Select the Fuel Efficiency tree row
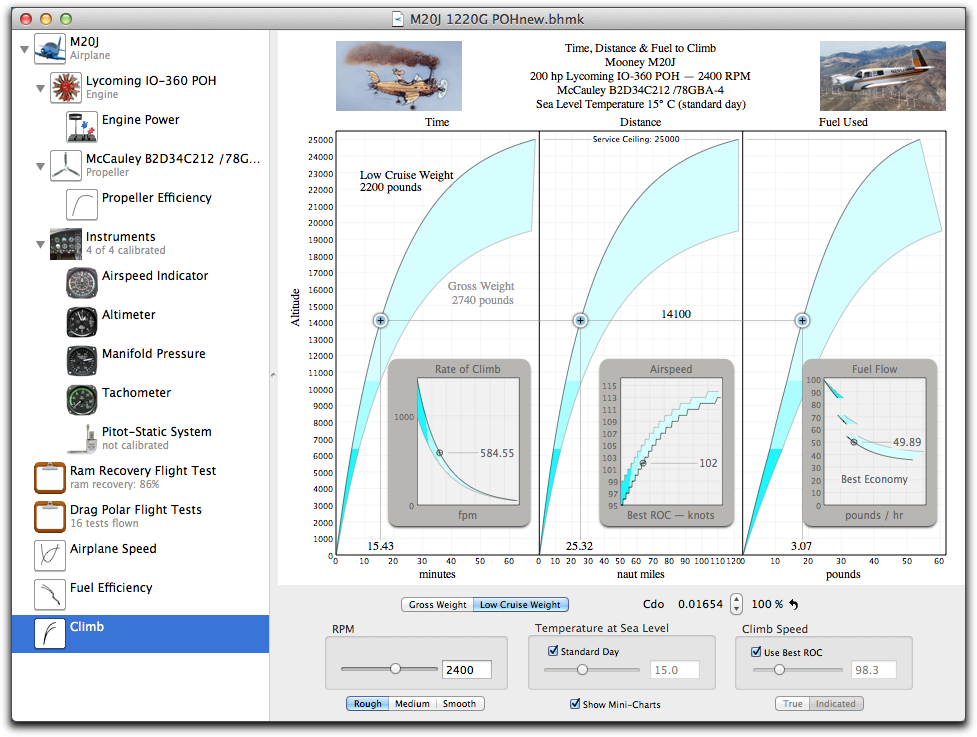 pyautogui.click(x=141, y=595)
